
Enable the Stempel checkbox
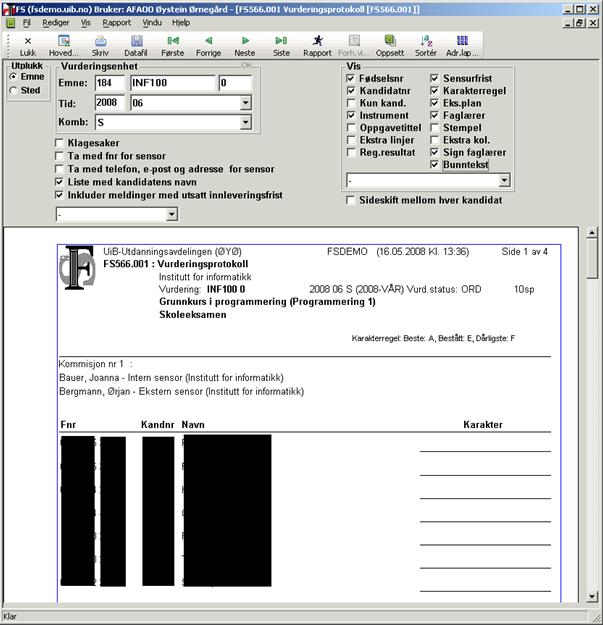pyautogui.click(x=434, y=128)
